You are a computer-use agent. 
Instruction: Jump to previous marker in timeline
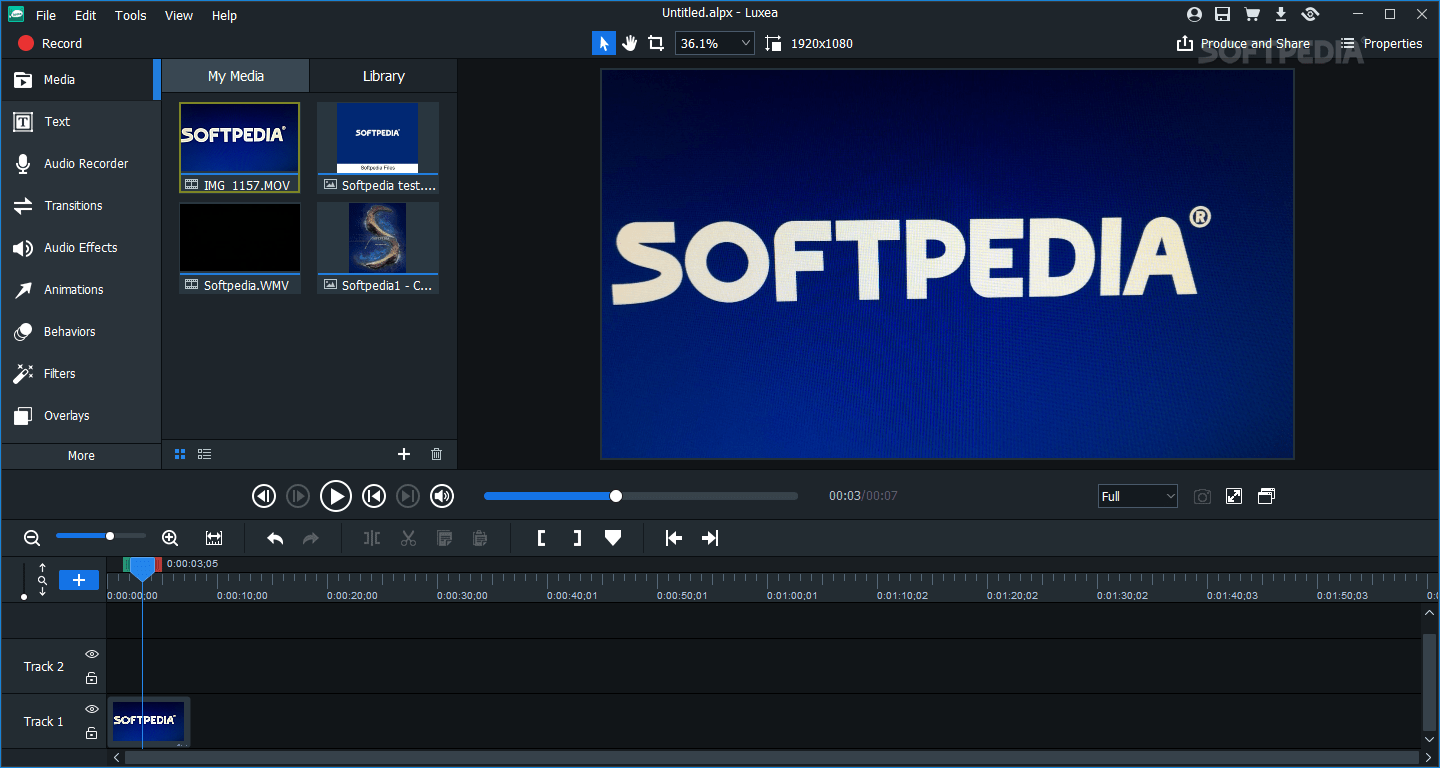click(x=674, y=538)
